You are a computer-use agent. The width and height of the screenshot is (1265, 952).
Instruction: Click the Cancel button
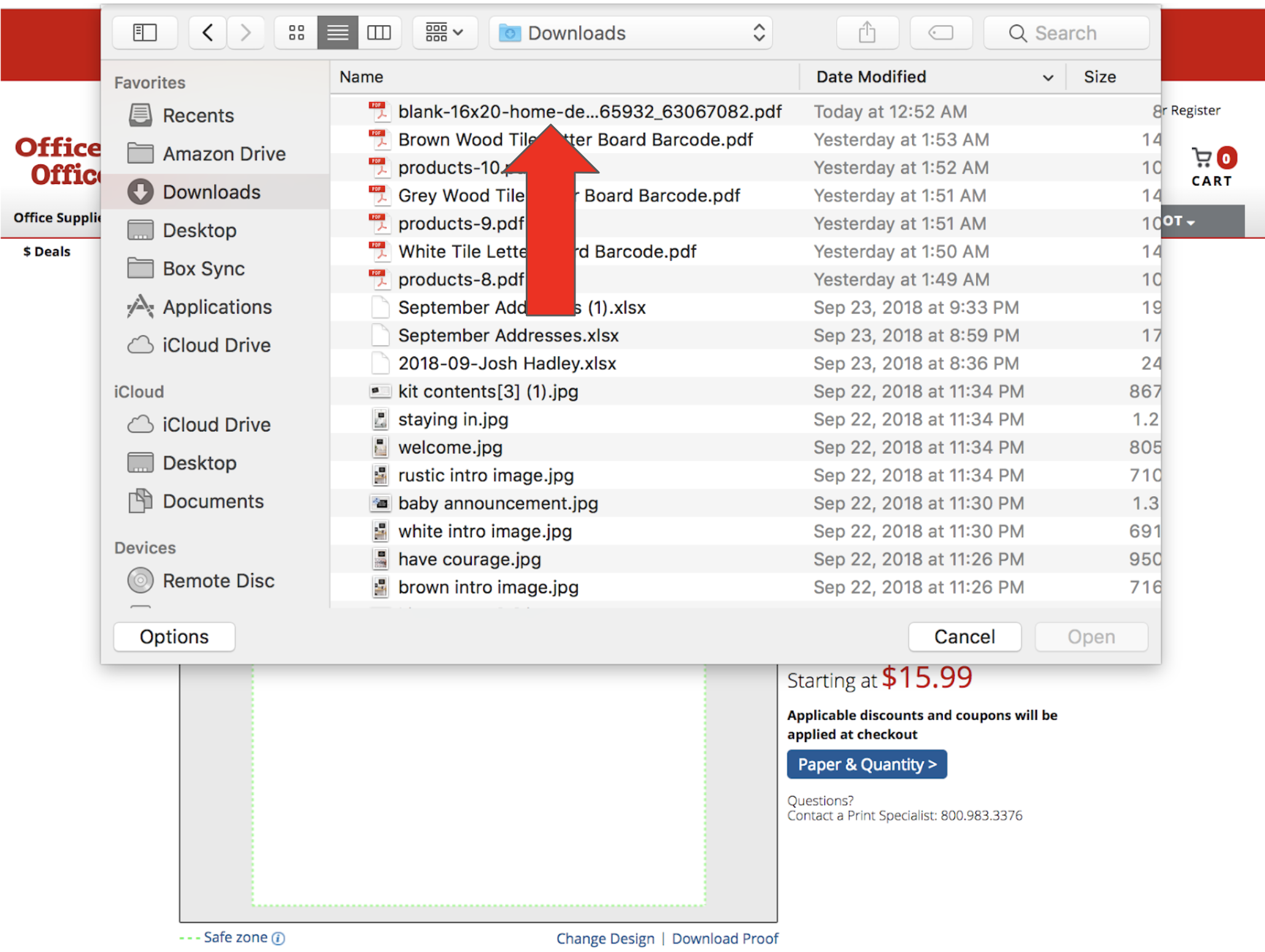964,636
